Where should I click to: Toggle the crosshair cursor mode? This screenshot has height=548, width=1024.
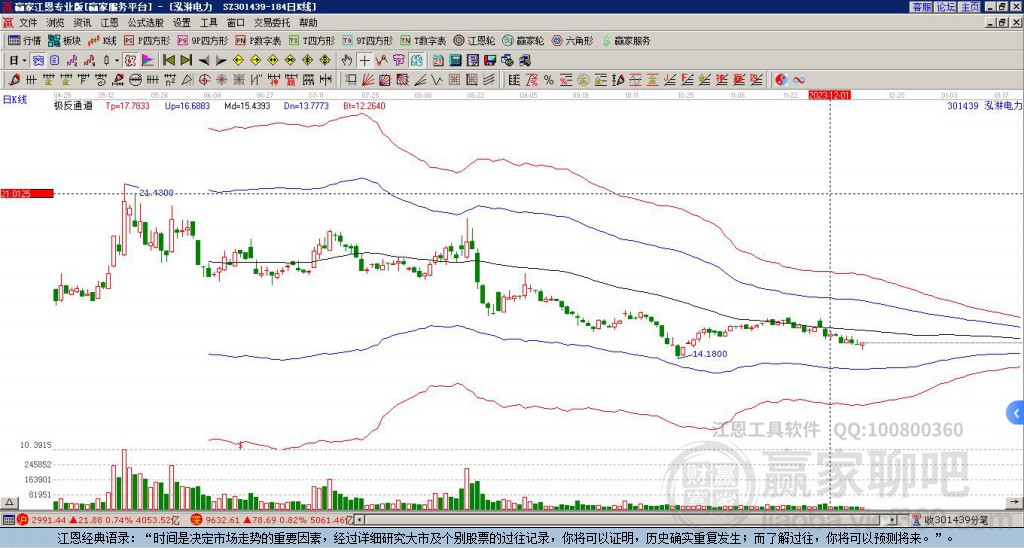[x=364, y=61]
